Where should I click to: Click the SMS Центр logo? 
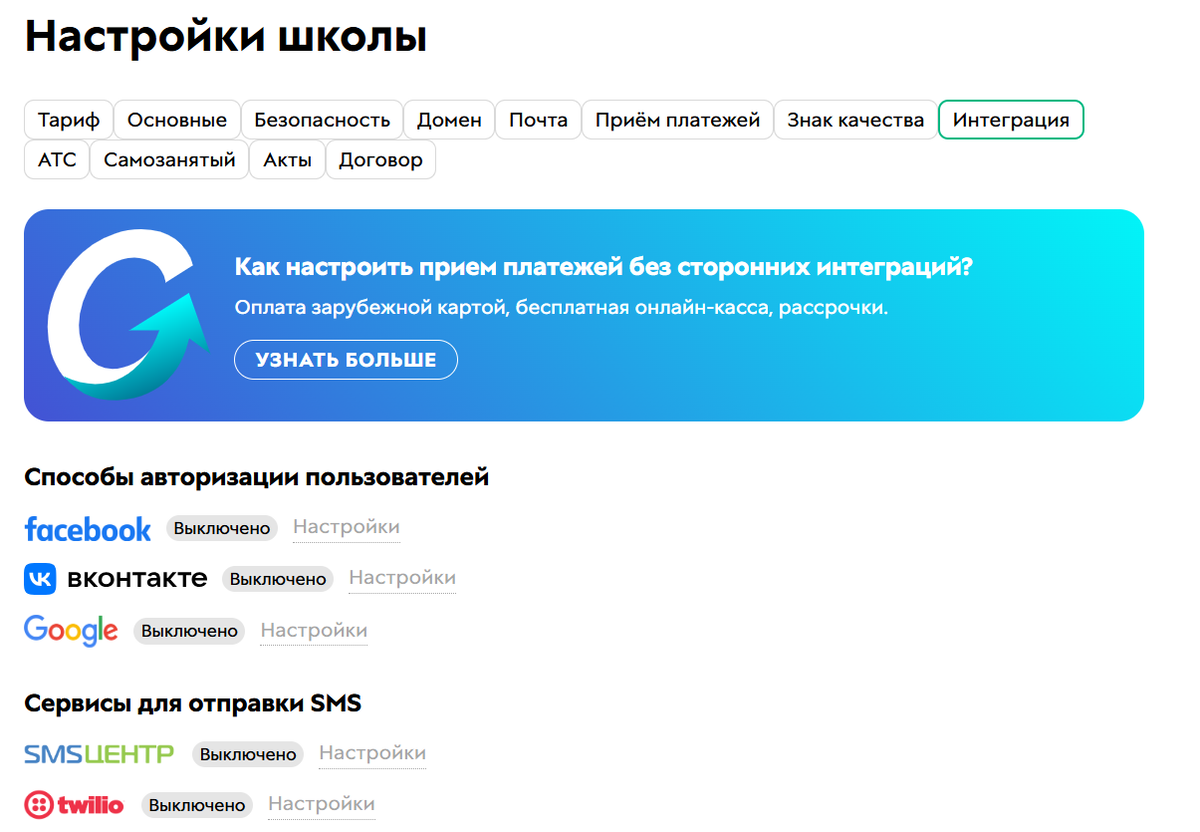click(x=99, y=754)
